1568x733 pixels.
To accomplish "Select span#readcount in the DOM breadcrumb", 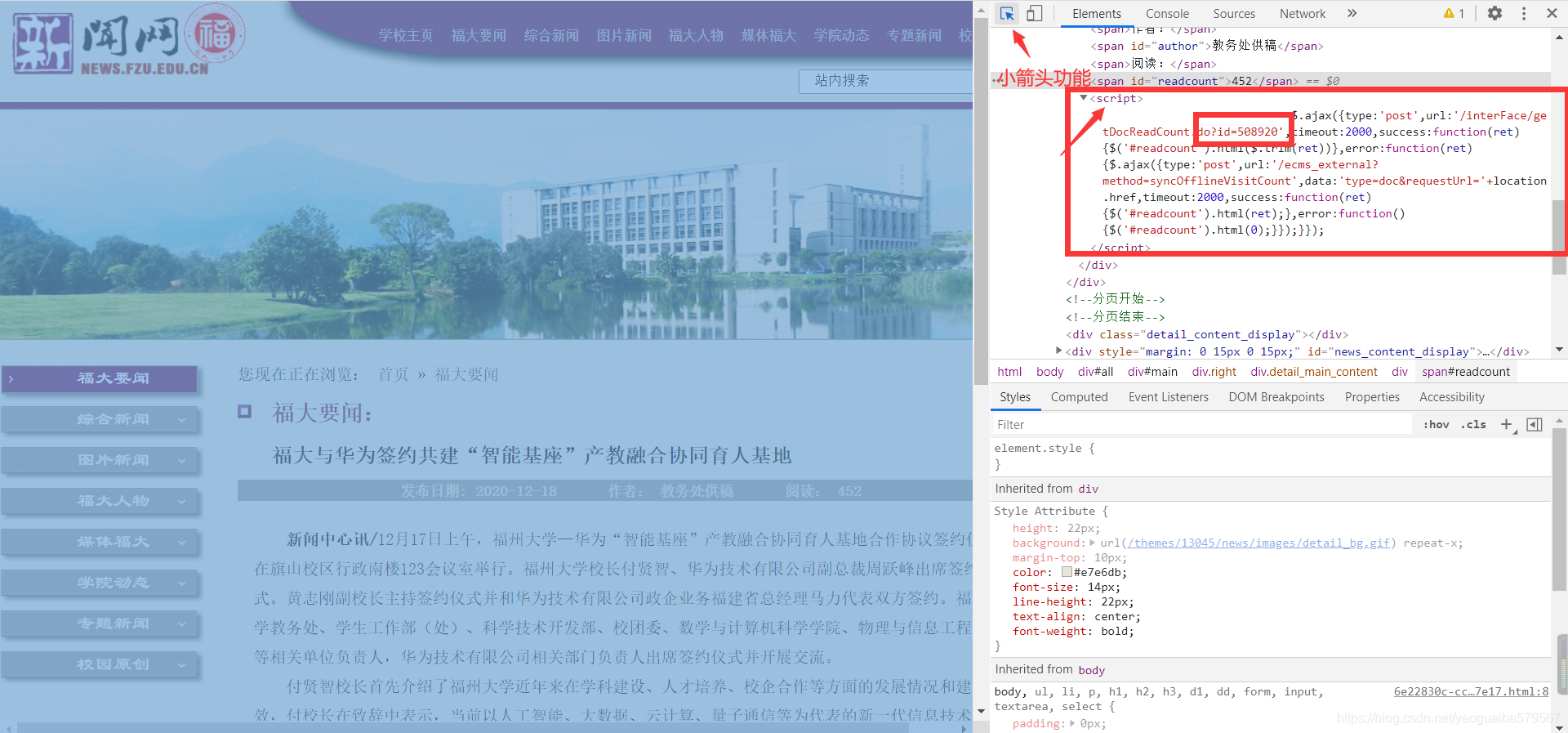I will click(1466, 372).
